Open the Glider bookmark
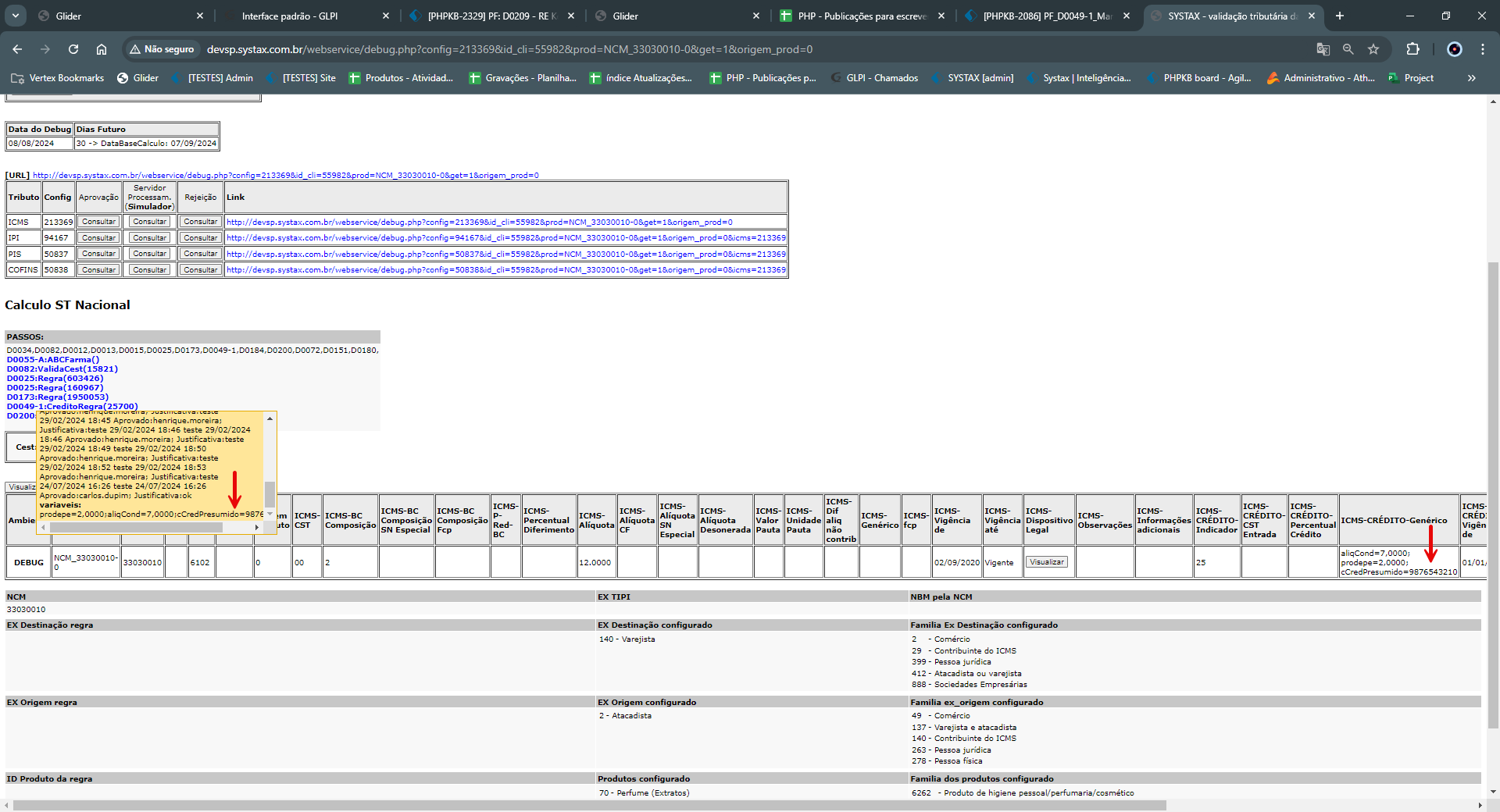The width and height of the screenshot is (1500, 812). click(x=137, y=78)
